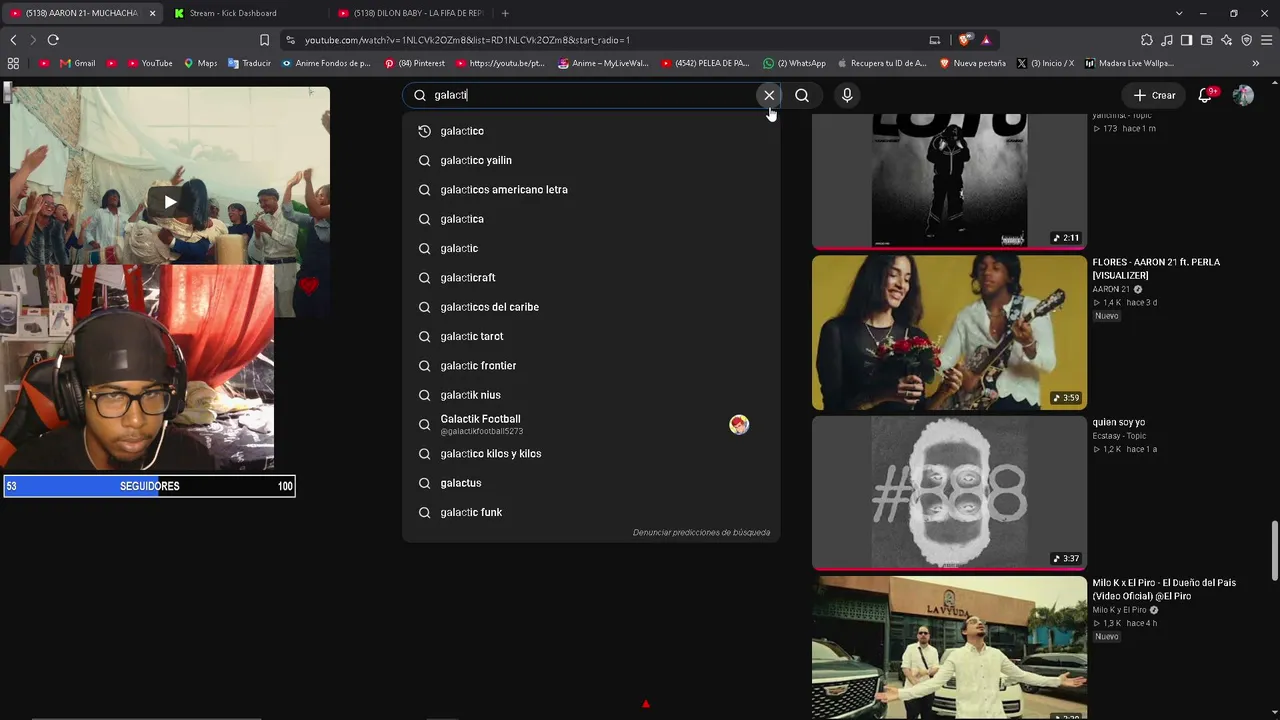Open YouTube notifications bell
The width and height of the screenshot is (1280, 720).
pos(1206,95)
